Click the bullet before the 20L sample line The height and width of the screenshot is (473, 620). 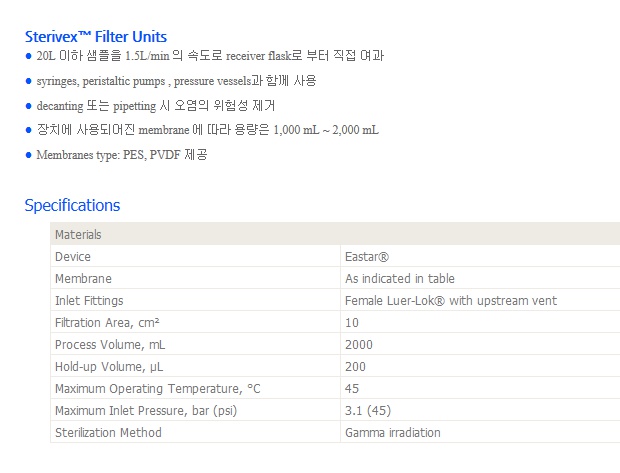(28, 56)
